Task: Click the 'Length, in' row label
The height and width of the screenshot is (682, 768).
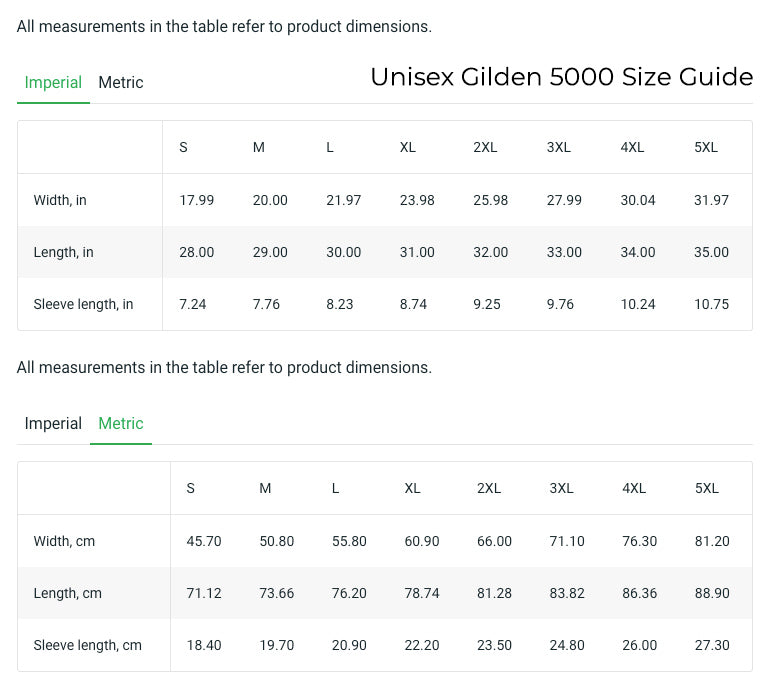Action: [x=63, y=252]
